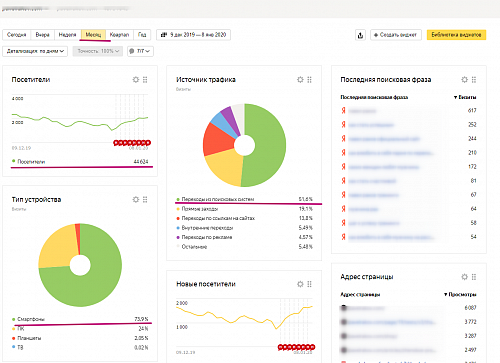Click Yandex icon in row with 210 visits
The image size is (500, 363).
click(343, 152)
